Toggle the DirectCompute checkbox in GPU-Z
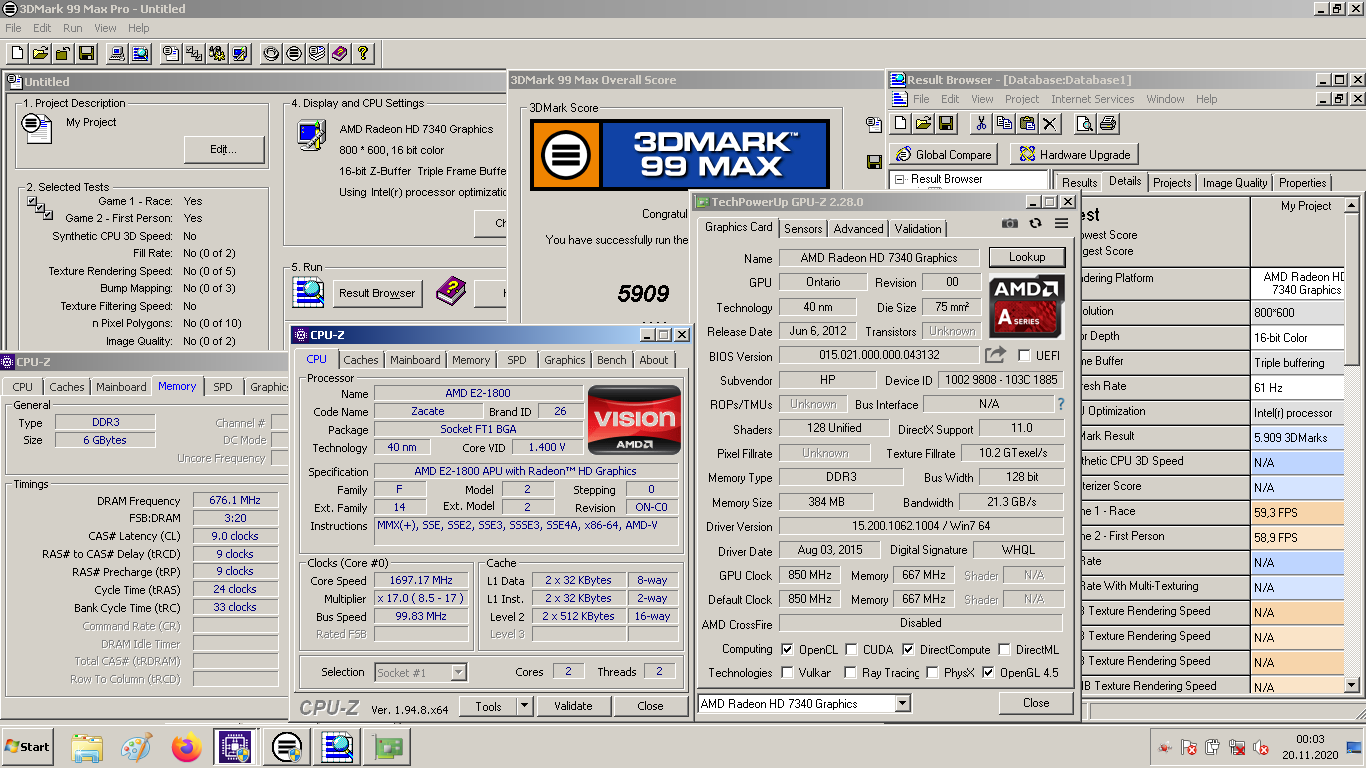Viewport: 1366px width, 768px height. coord(908,649)
